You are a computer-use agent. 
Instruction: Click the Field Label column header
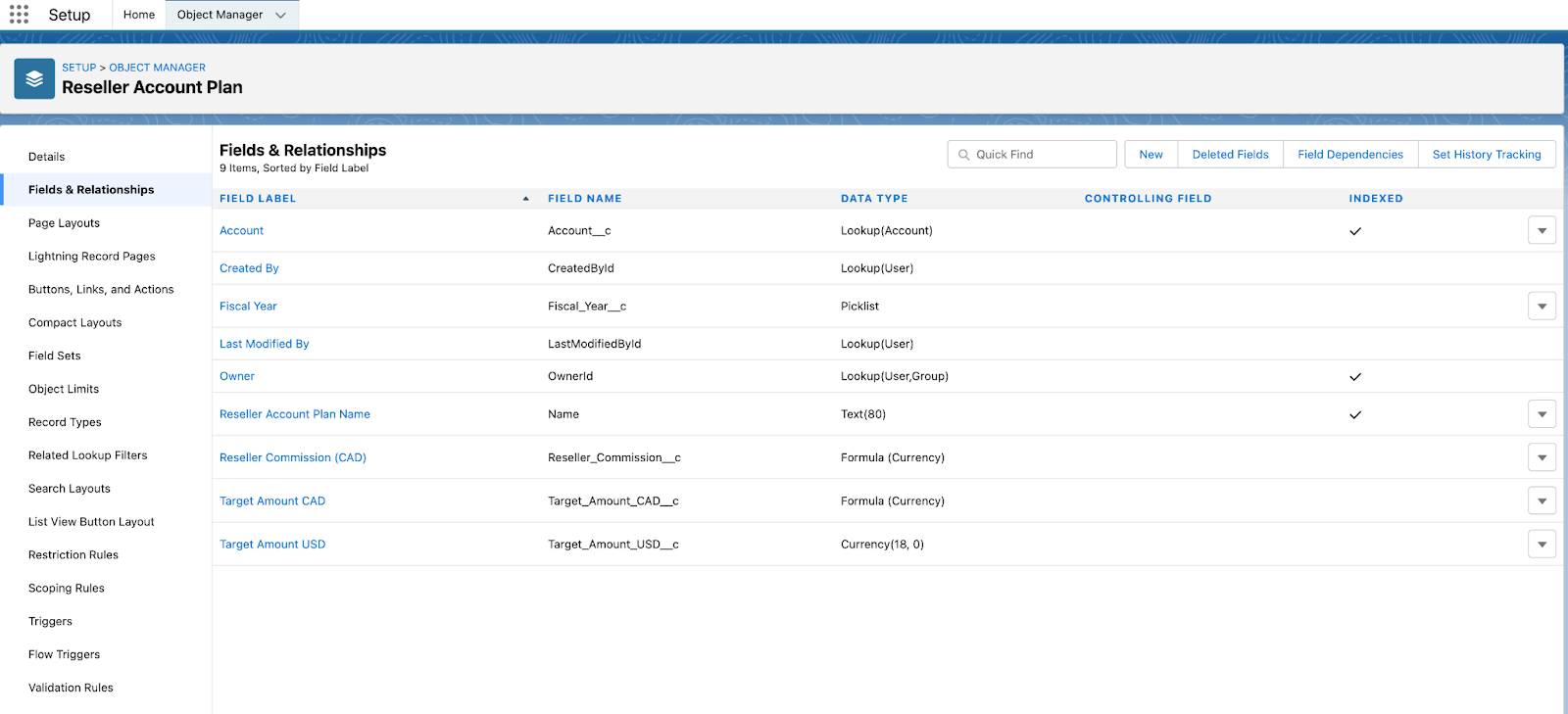[258, 199]
